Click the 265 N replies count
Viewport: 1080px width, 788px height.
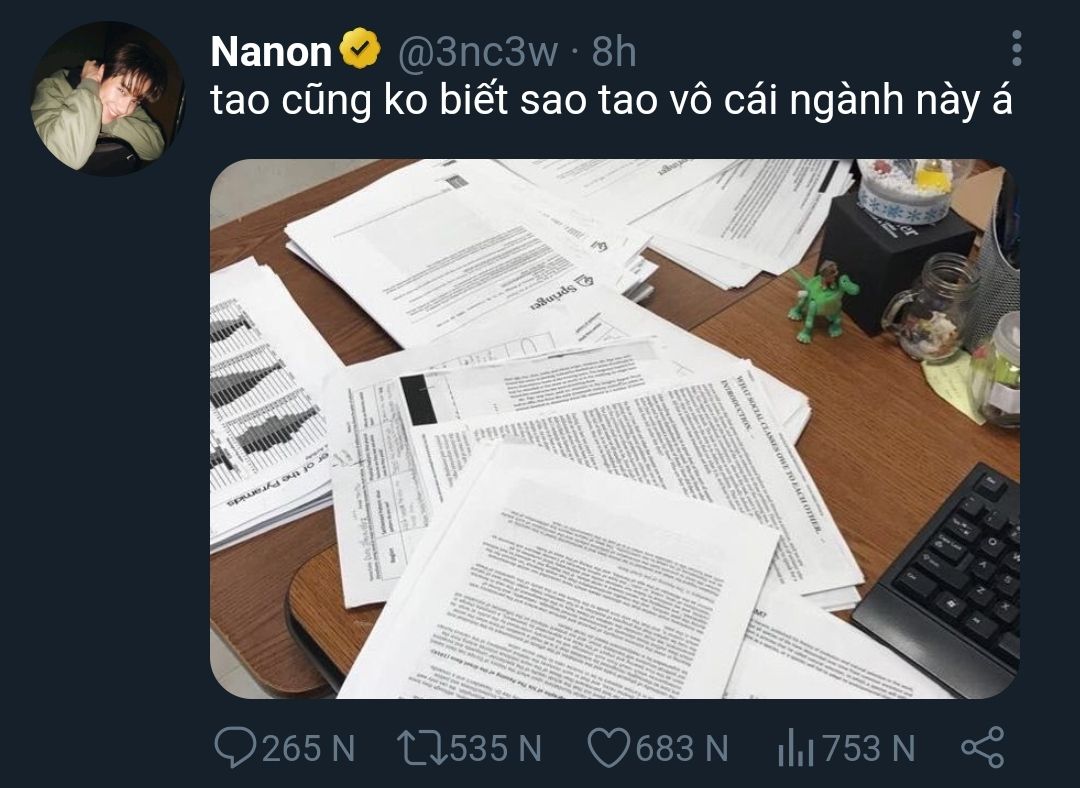[x=308, y=749]
